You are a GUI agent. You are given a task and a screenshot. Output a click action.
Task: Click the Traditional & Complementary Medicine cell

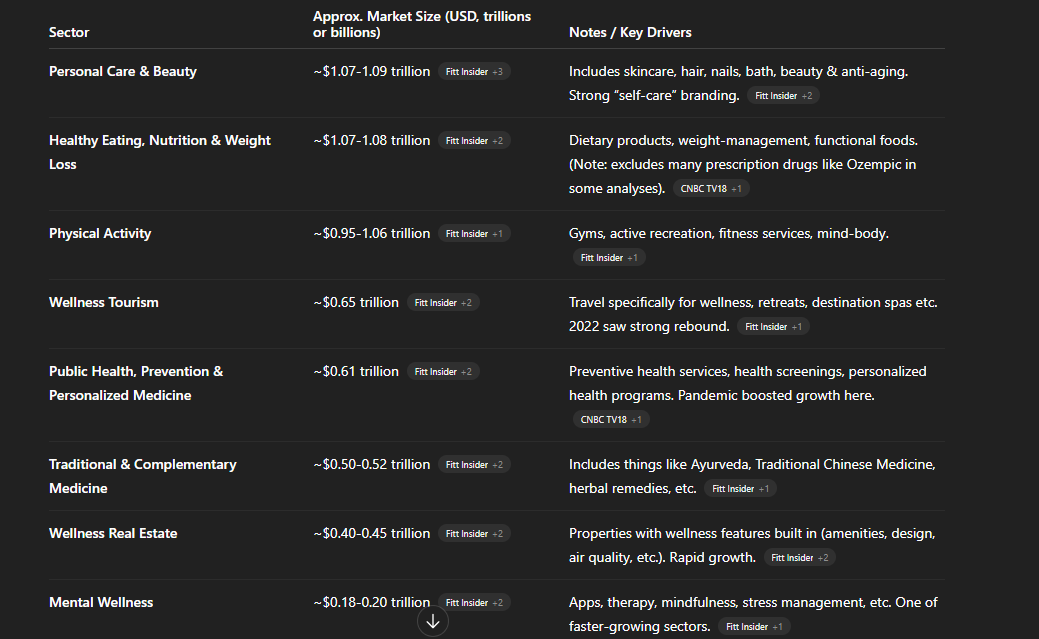click(142, 476)
